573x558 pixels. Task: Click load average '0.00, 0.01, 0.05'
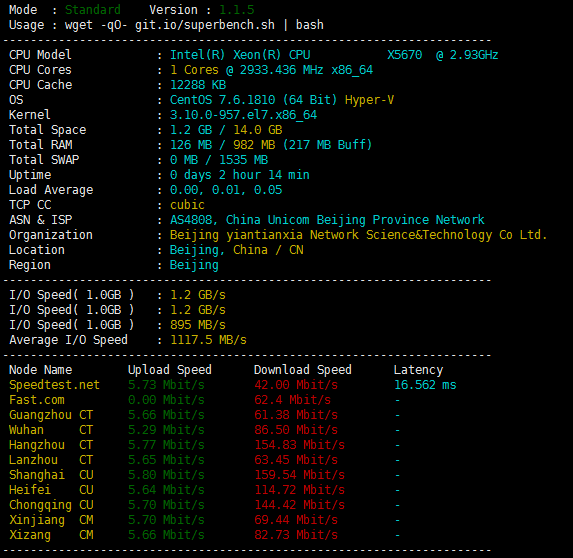click(226, 190)
